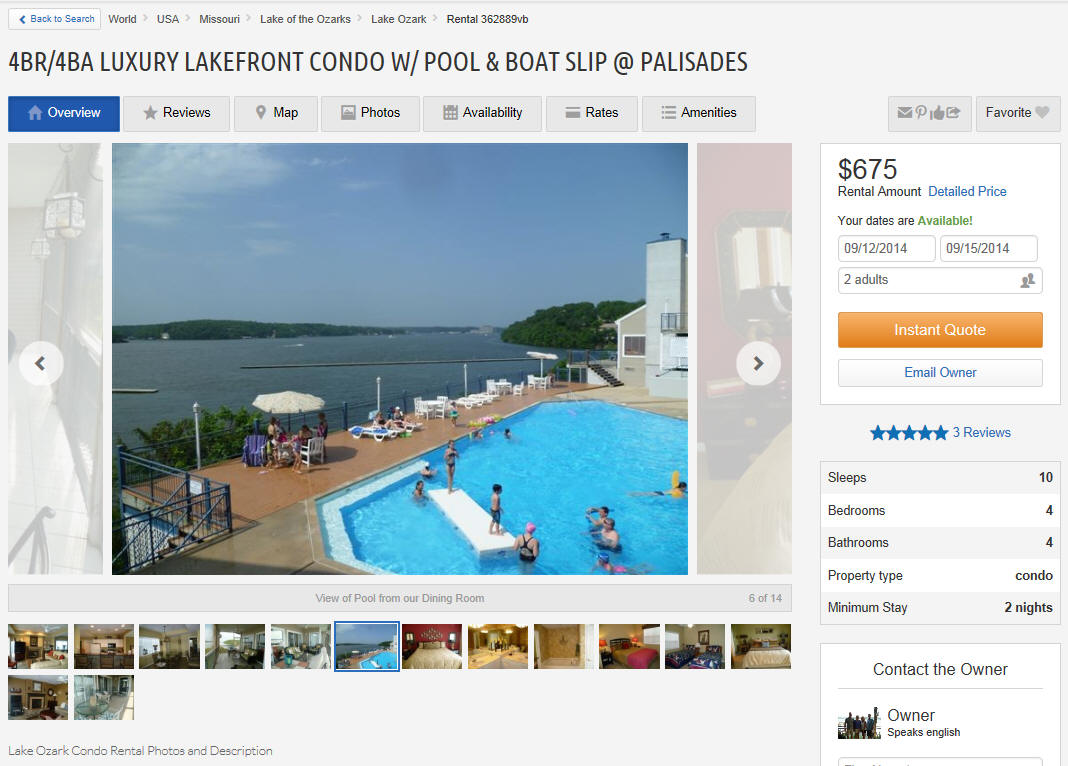Open the 2 adults guest selector

(x=940, y=280)
